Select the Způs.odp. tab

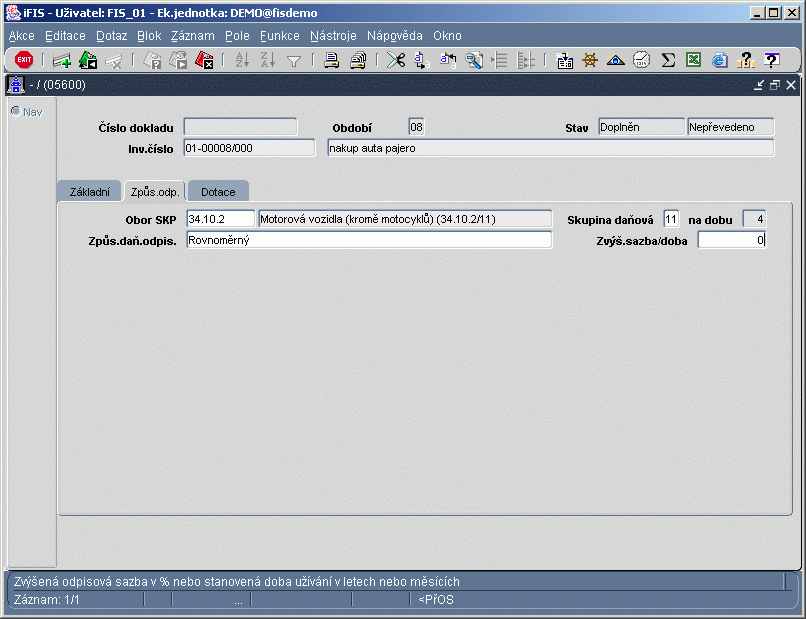point(155,192)
